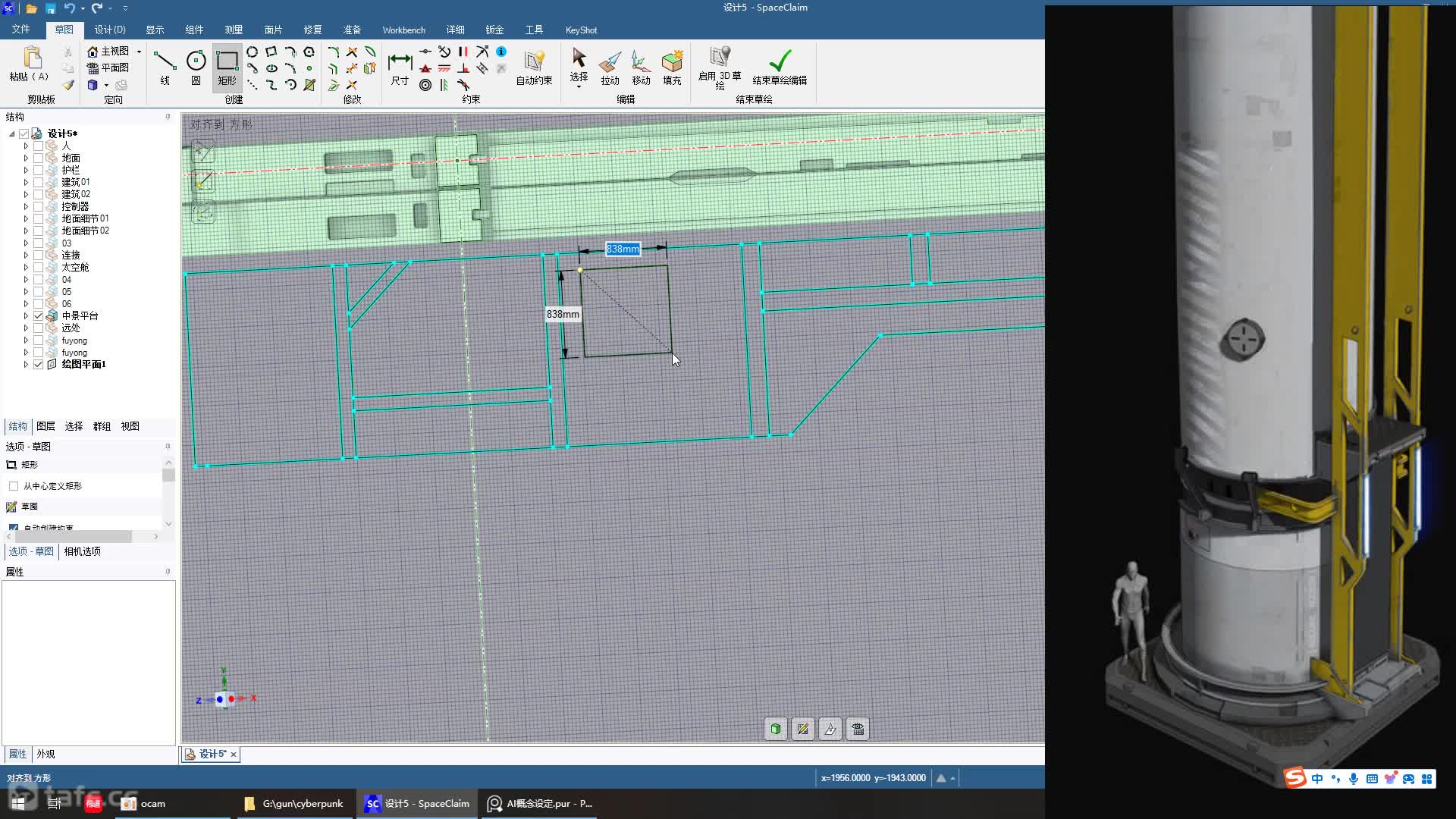This screenshot has width=1456, height=819.
Task: Expand the 人 tree node
Action: (x=26, y=146)
